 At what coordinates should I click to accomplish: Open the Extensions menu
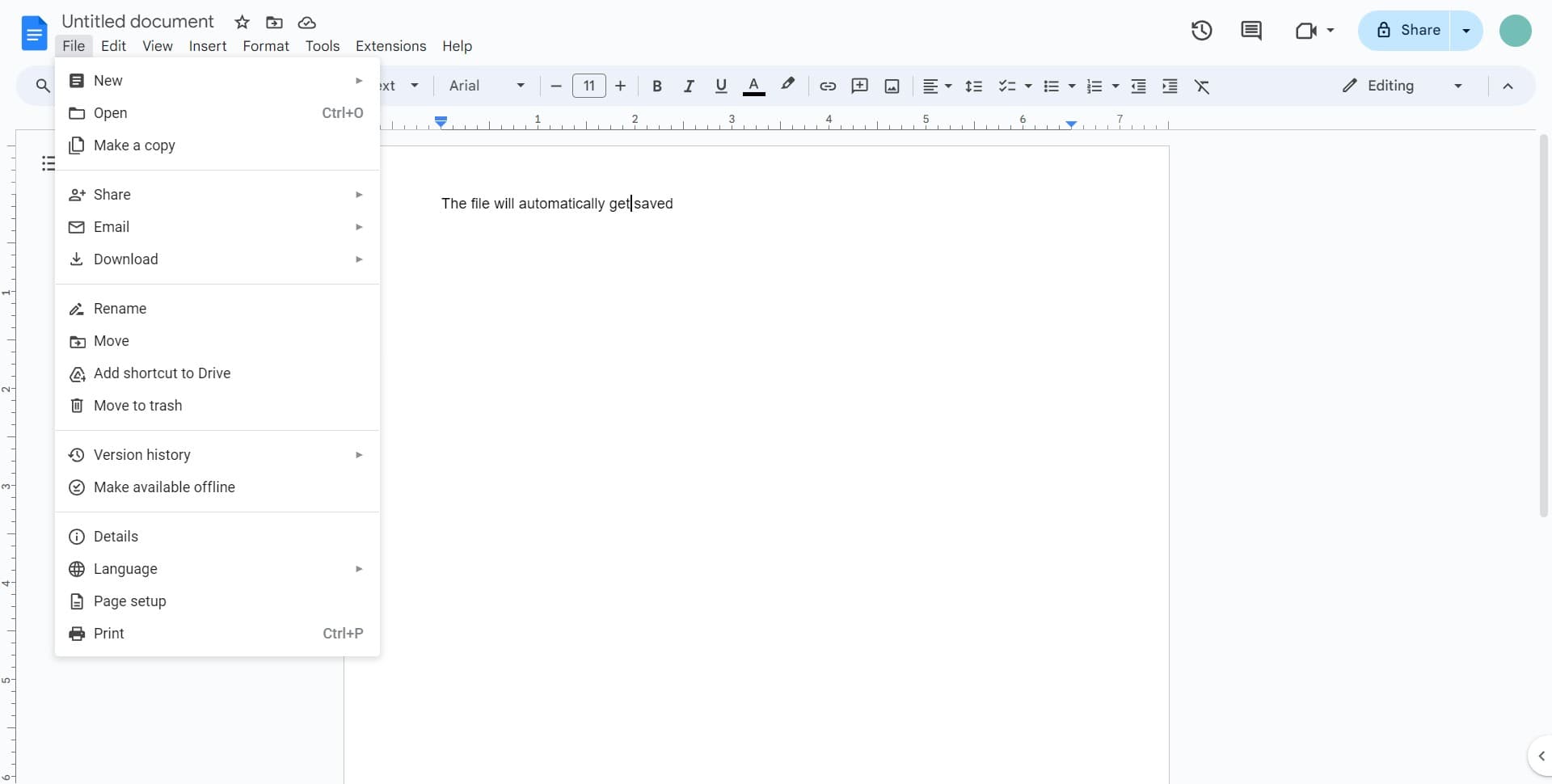[x=391, y=46]
